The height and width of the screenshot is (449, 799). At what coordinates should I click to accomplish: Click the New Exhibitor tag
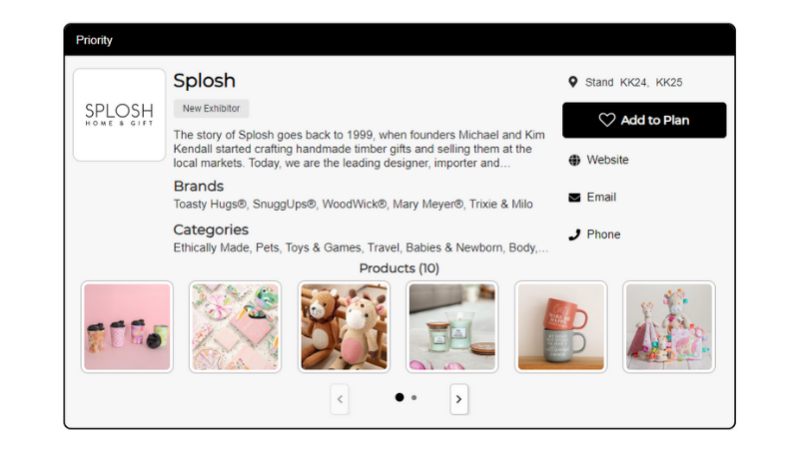coord(211,109)
